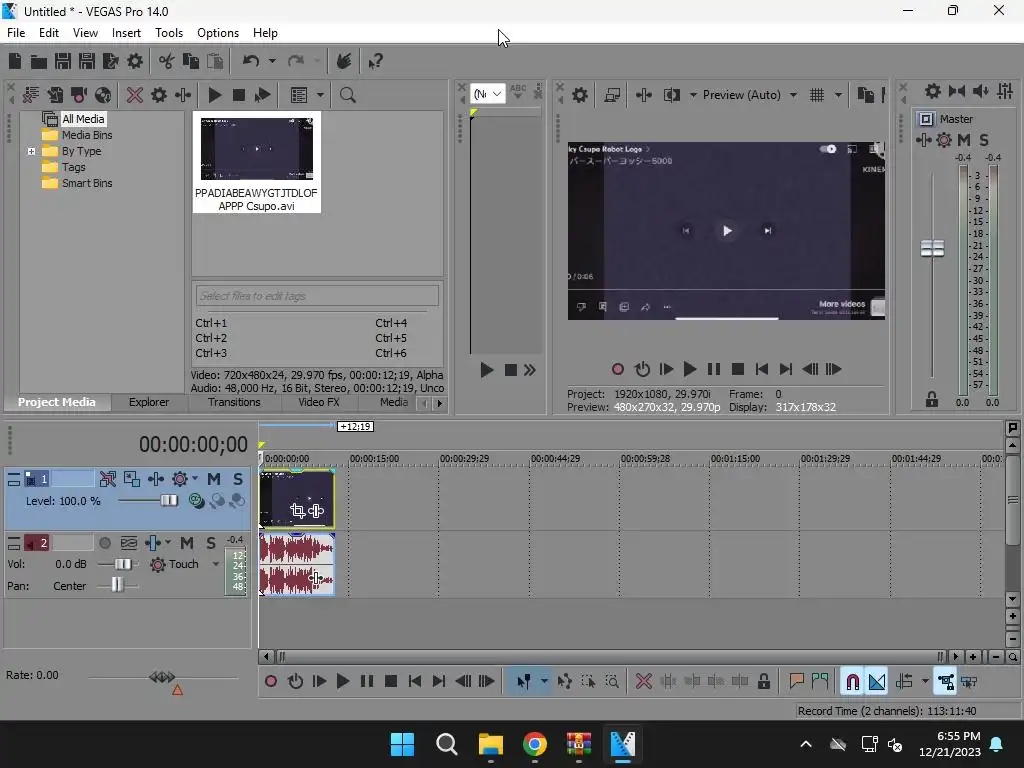Click the Delete red X in timeline toolbar
The height and width of the screenshot is (768, 1024).
tap(644, 682)
